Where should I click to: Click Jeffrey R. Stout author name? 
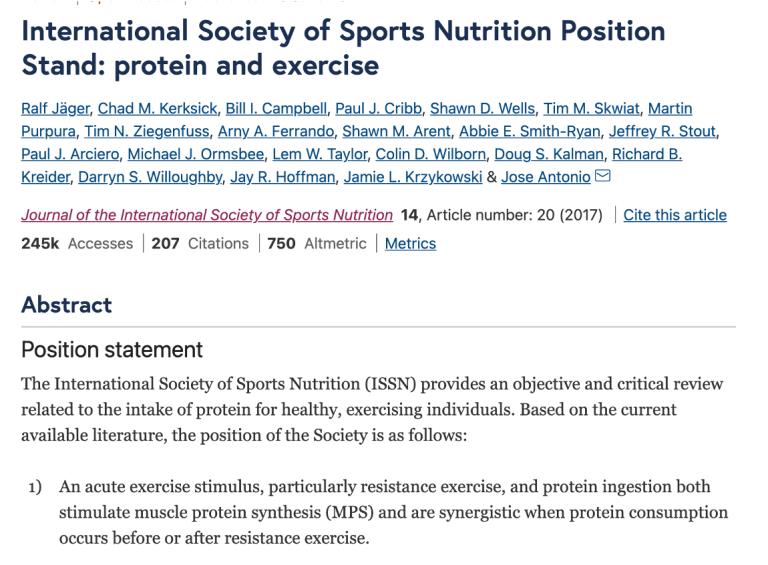pyautogui.click(x=662, y=131)
